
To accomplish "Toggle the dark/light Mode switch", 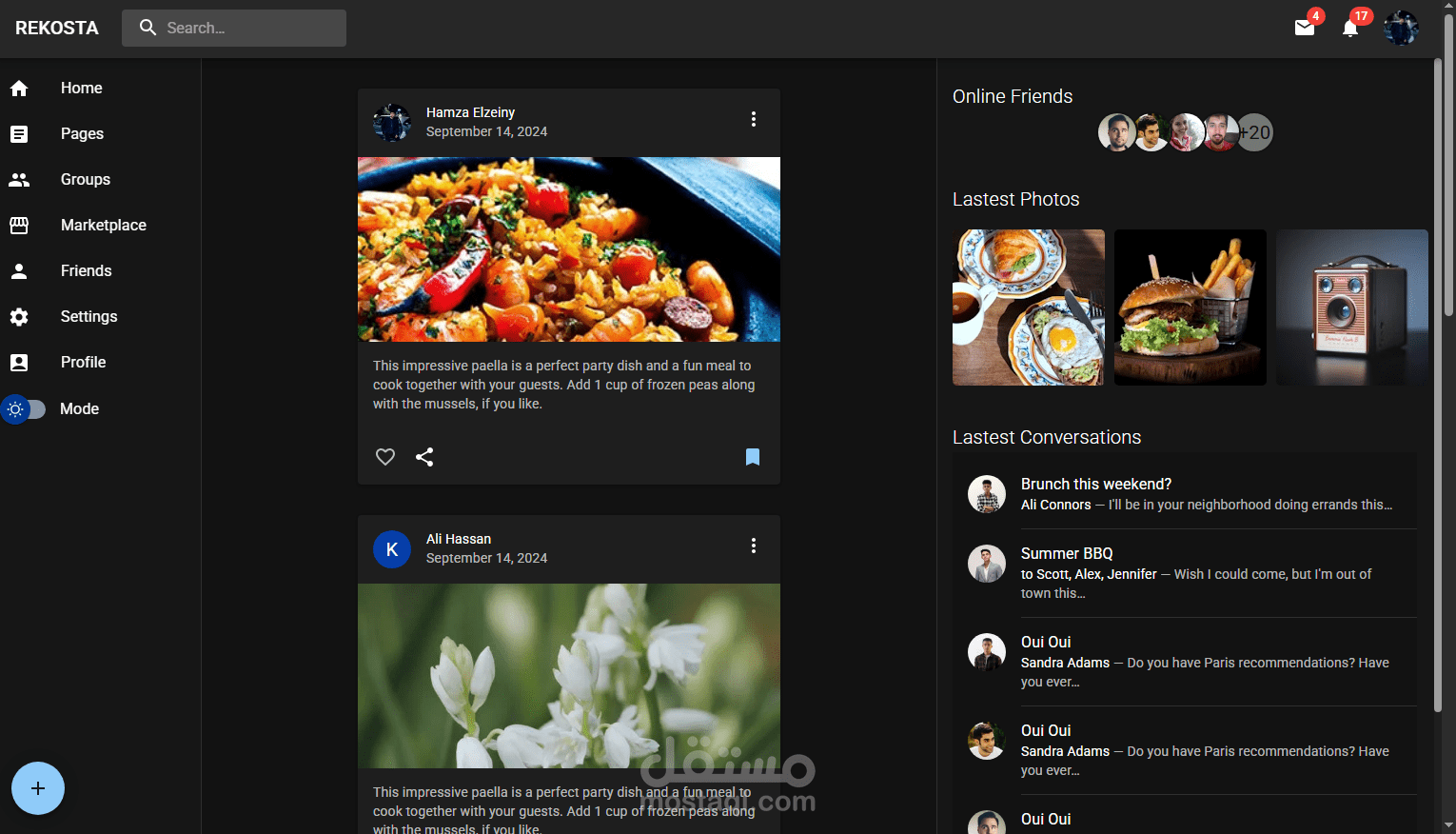I will tap(24, 409).
